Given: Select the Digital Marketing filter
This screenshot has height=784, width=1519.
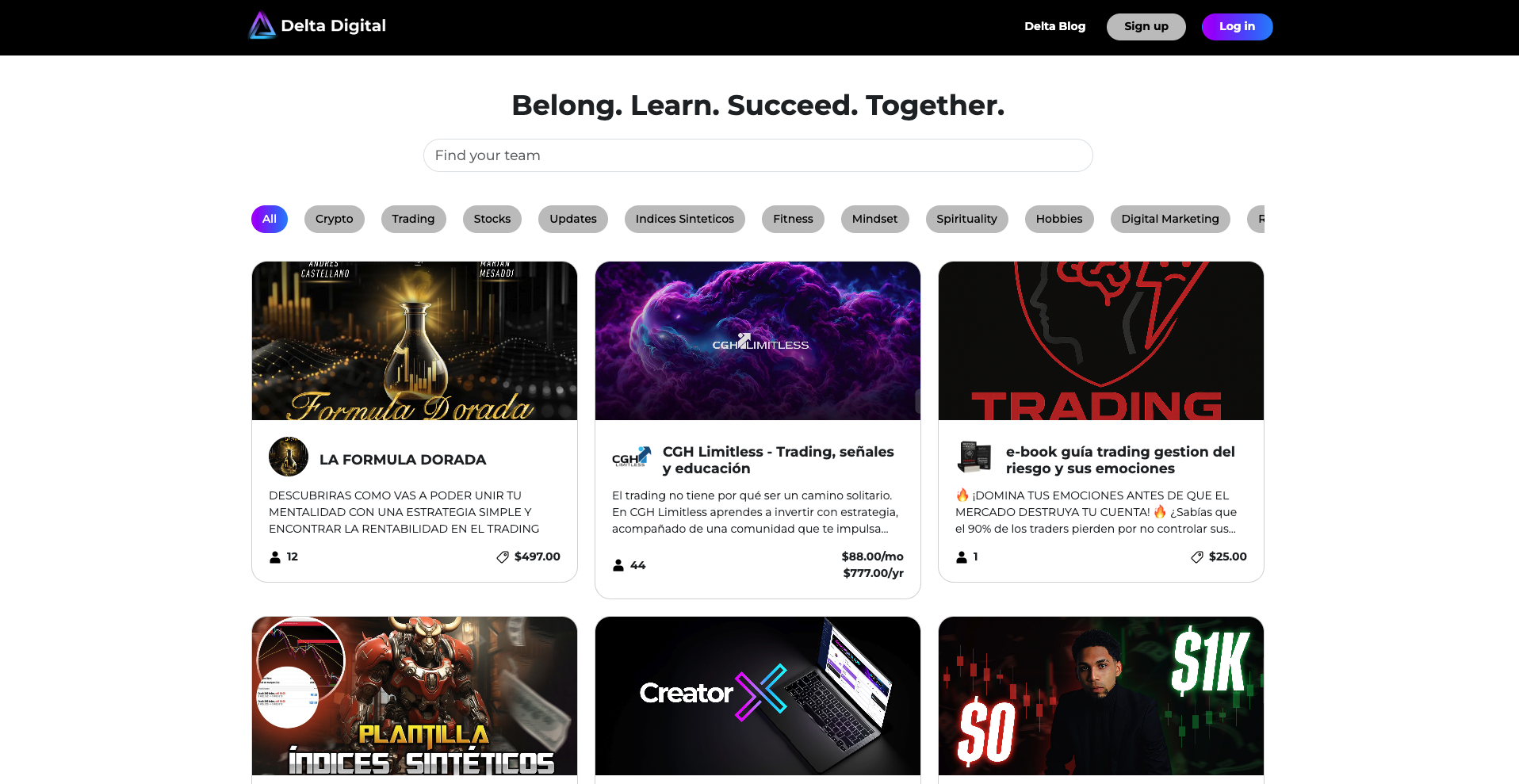Looking at the screenshot, I should click(x=1170, y=220).
